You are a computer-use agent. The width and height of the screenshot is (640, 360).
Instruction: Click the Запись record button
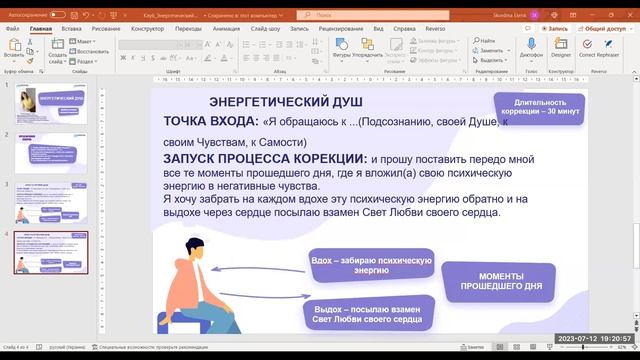click(x=555, y=29)
